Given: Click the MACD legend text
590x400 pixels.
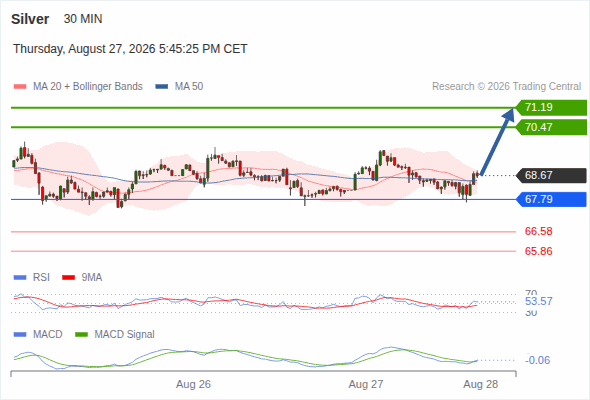Looking at the screenshot, I should pos(47,335).
